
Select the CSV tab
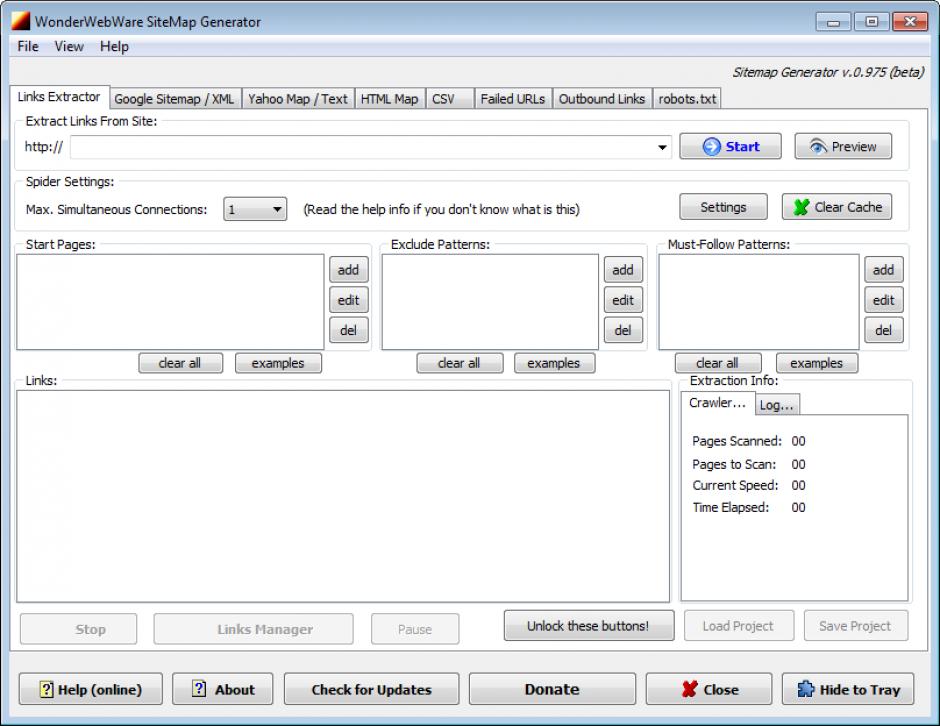click(450, 99)
